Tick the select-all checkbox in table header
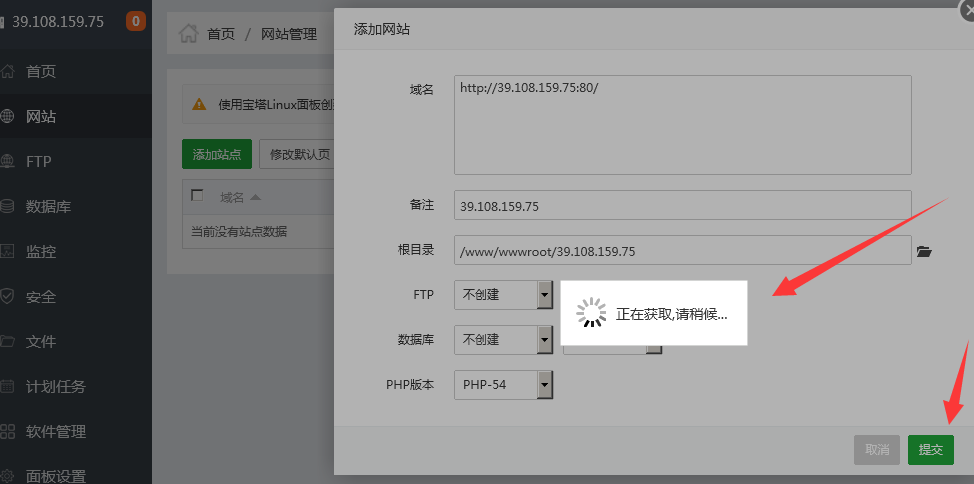 (198, 196)
